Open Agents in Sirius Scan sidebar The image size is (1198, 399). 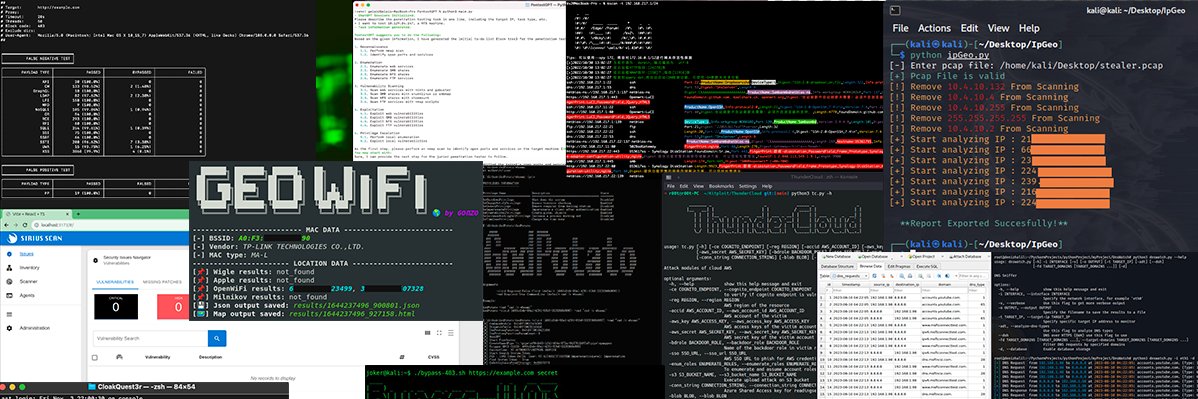[x=27, y=295]
